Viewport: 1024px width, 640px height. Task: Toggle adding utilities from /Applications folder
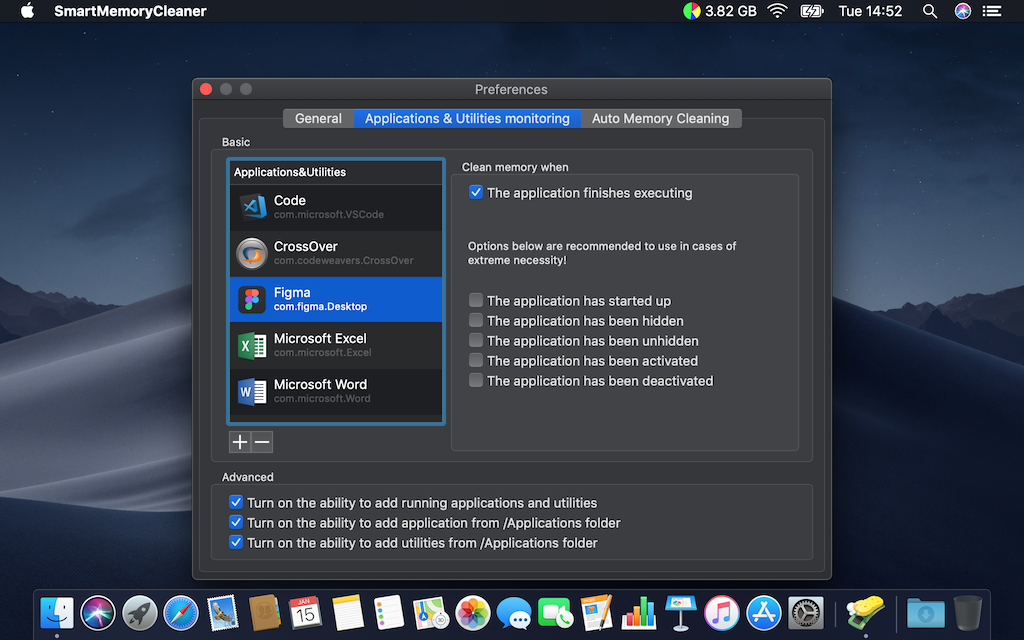[x=236, y=542]
